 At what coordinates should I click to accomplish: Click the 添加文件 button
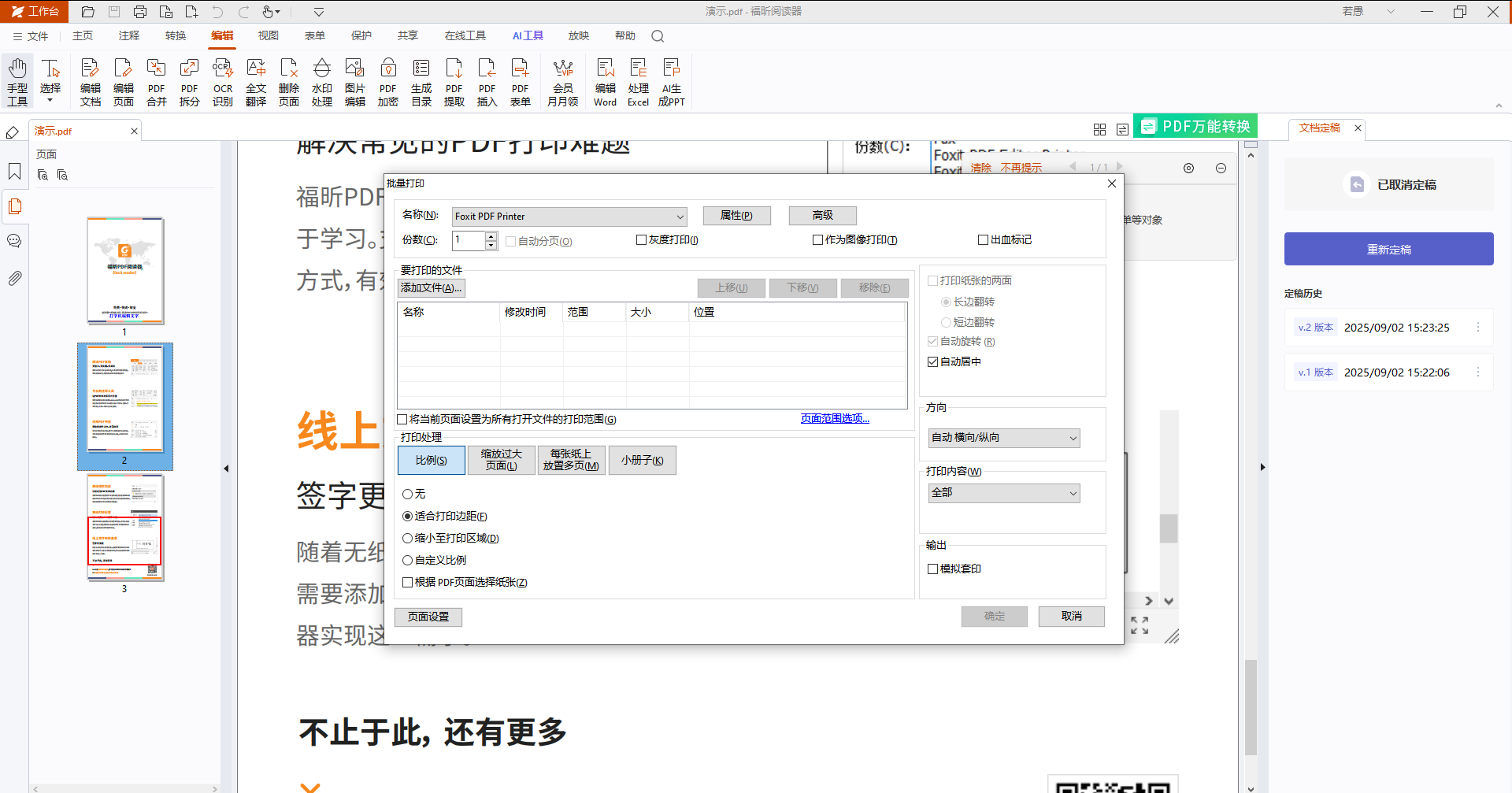[x=431, y=288]
